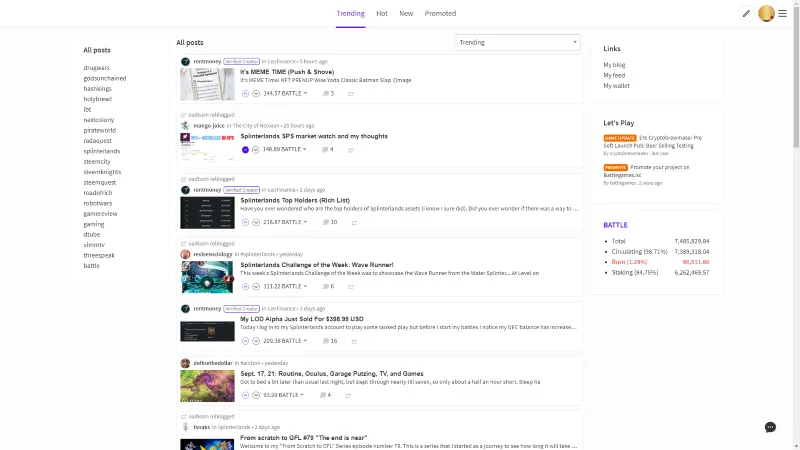Reblog the SPS market watch post

(351, 150)
